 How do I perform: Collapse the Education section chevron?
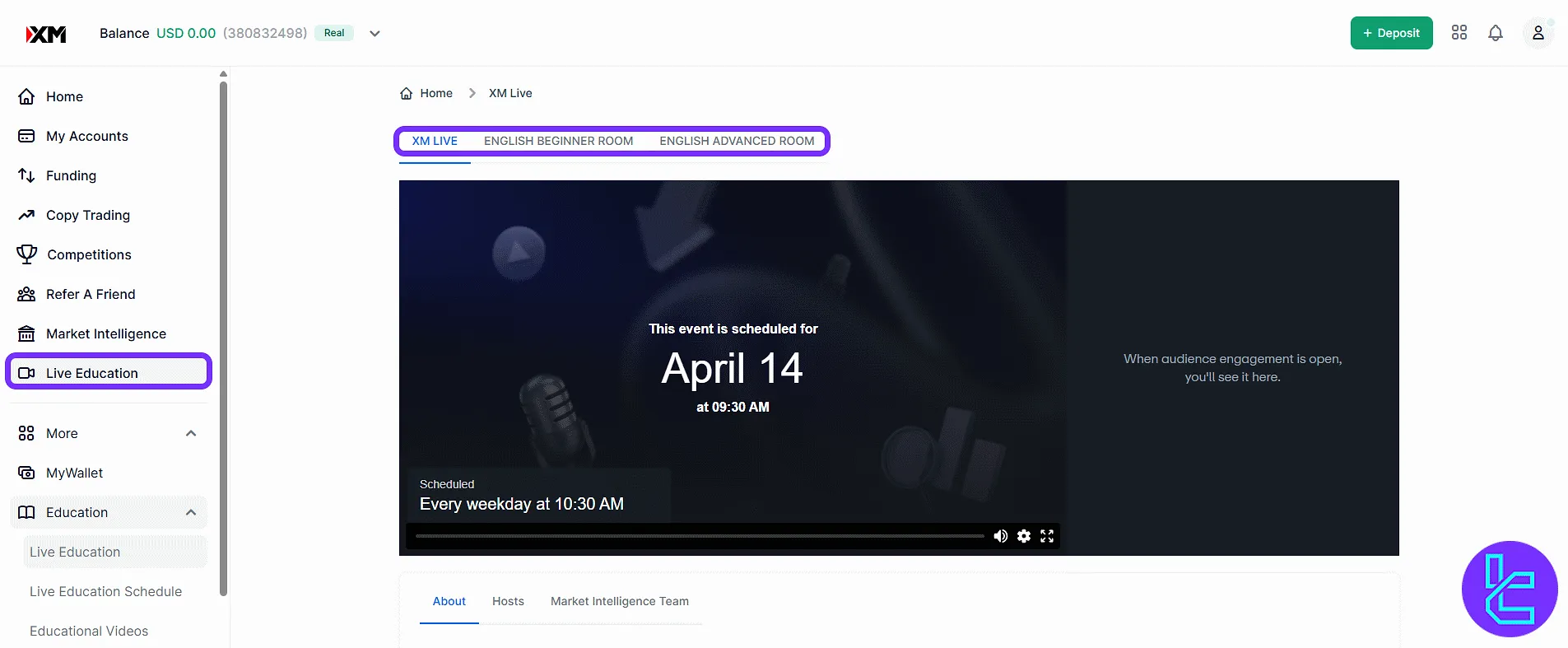pyautogui.click(x=191, y=512)
